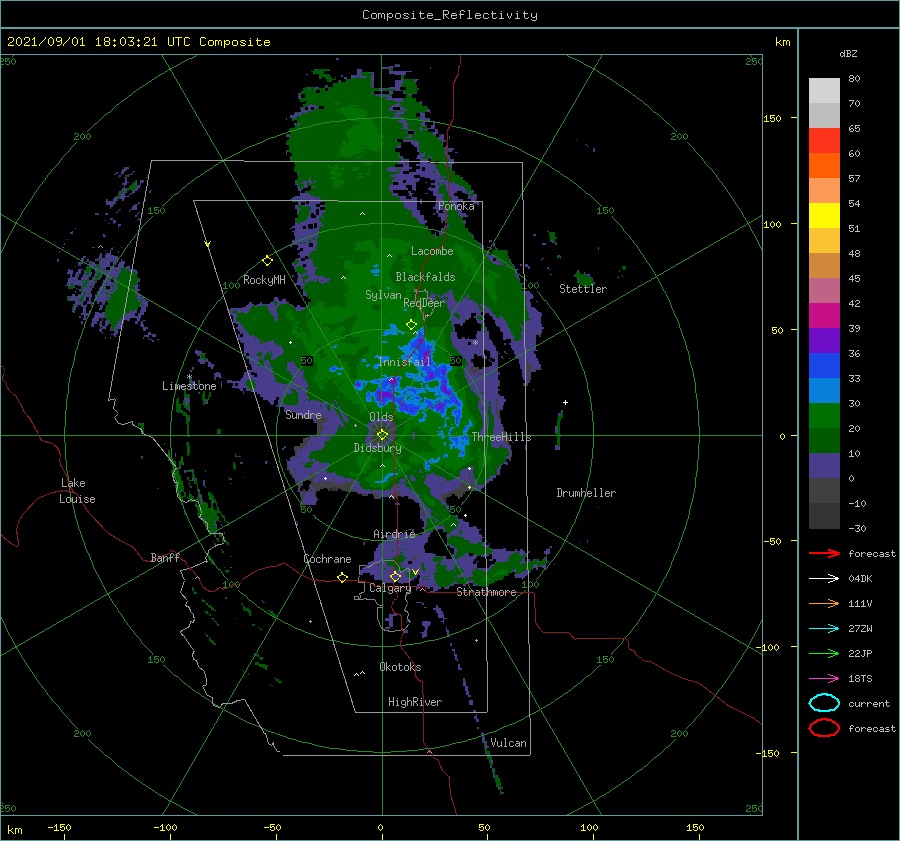Click the dBZ legend heading
This screenshot has width=900, height=841.
coord(848,53)
